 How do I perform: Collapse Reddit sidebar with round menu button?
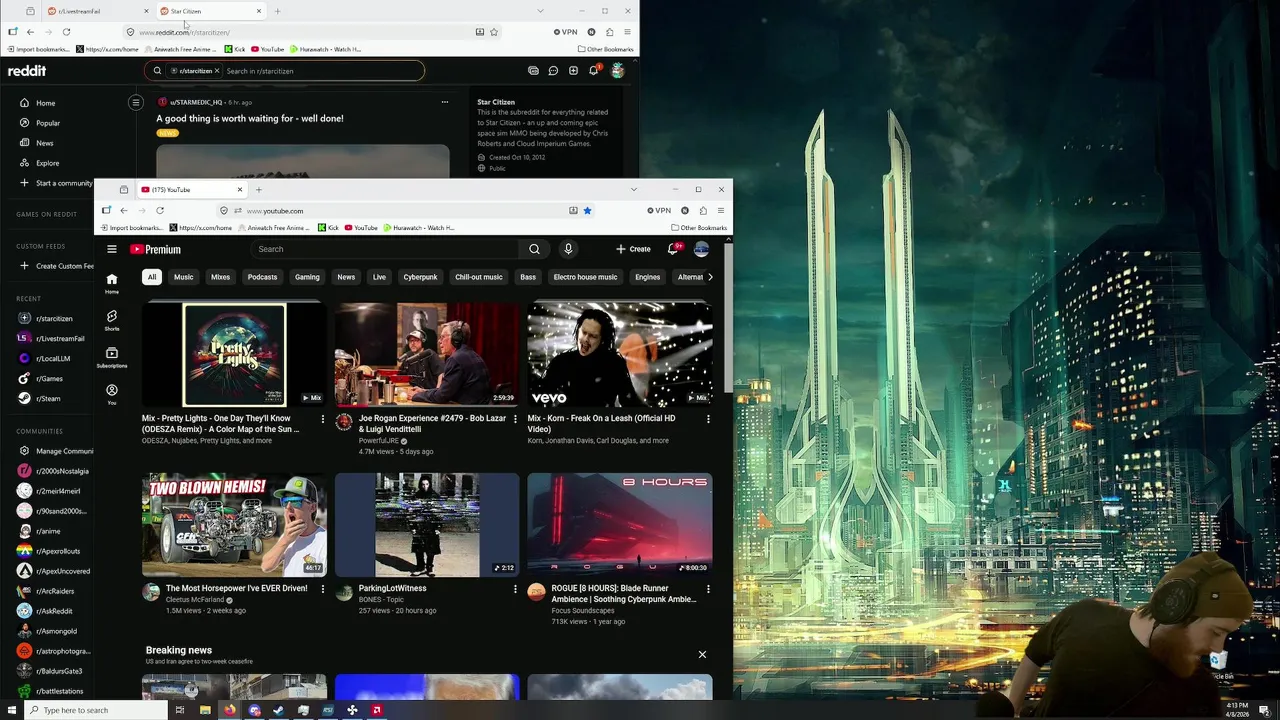pyautogui.click(x=136, y=102)
